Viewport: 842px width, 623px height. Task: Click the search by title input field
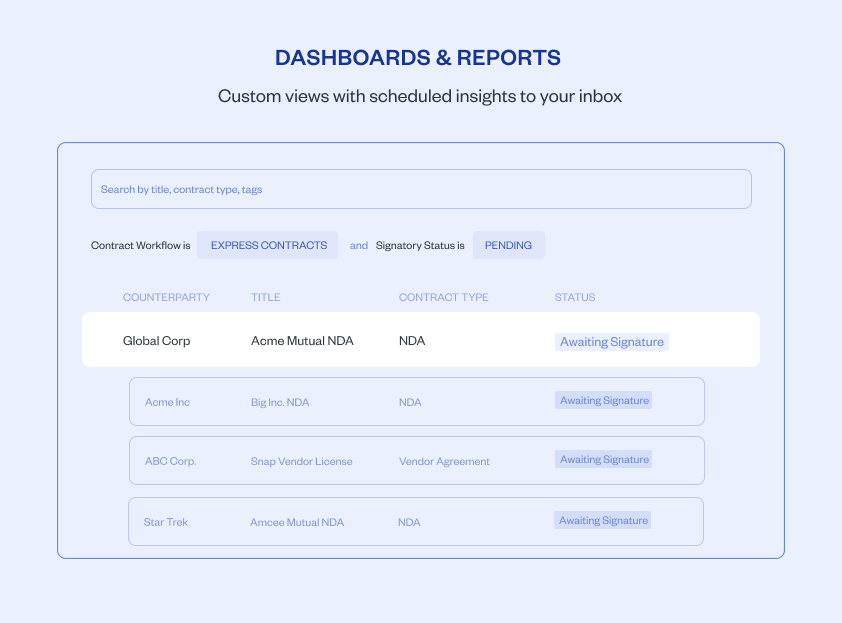point(421,189)
